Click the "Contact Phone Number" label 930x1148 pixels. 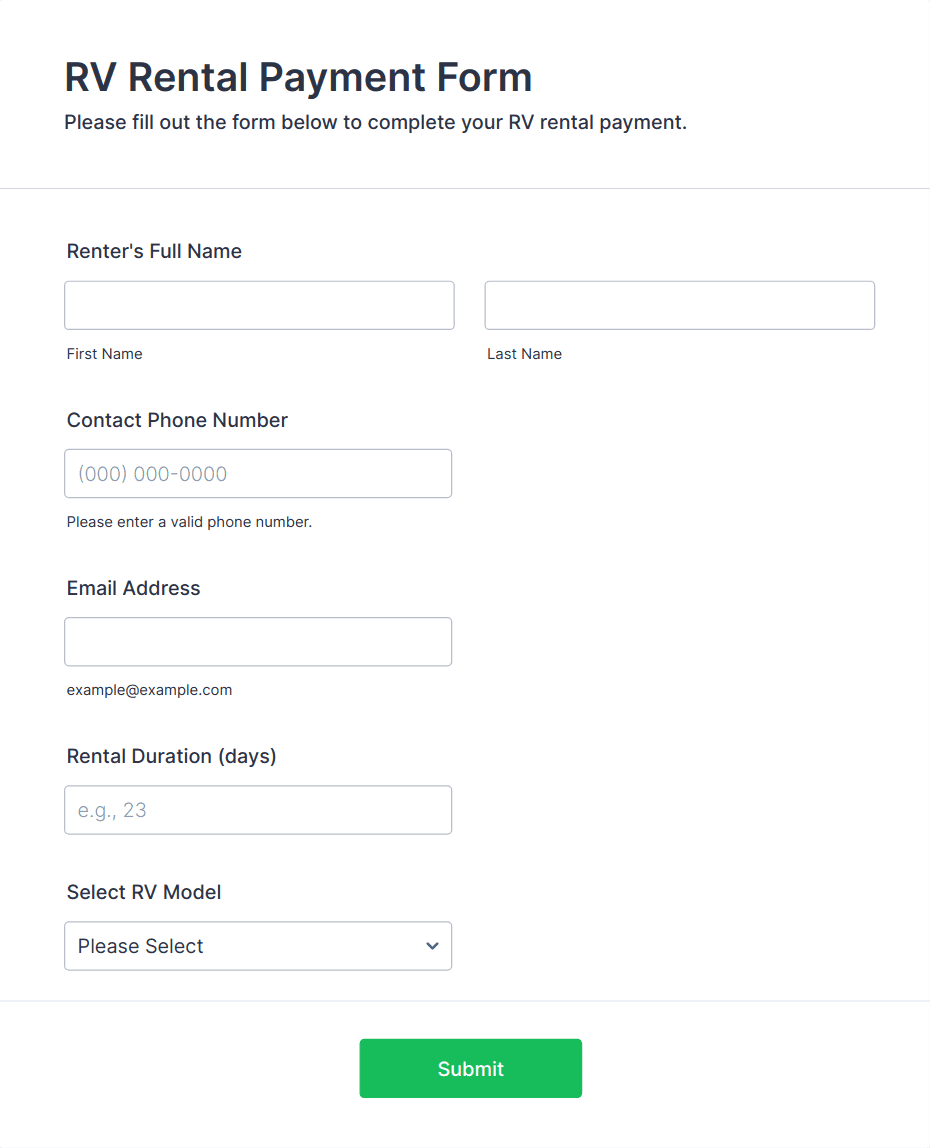pos(177,420)
